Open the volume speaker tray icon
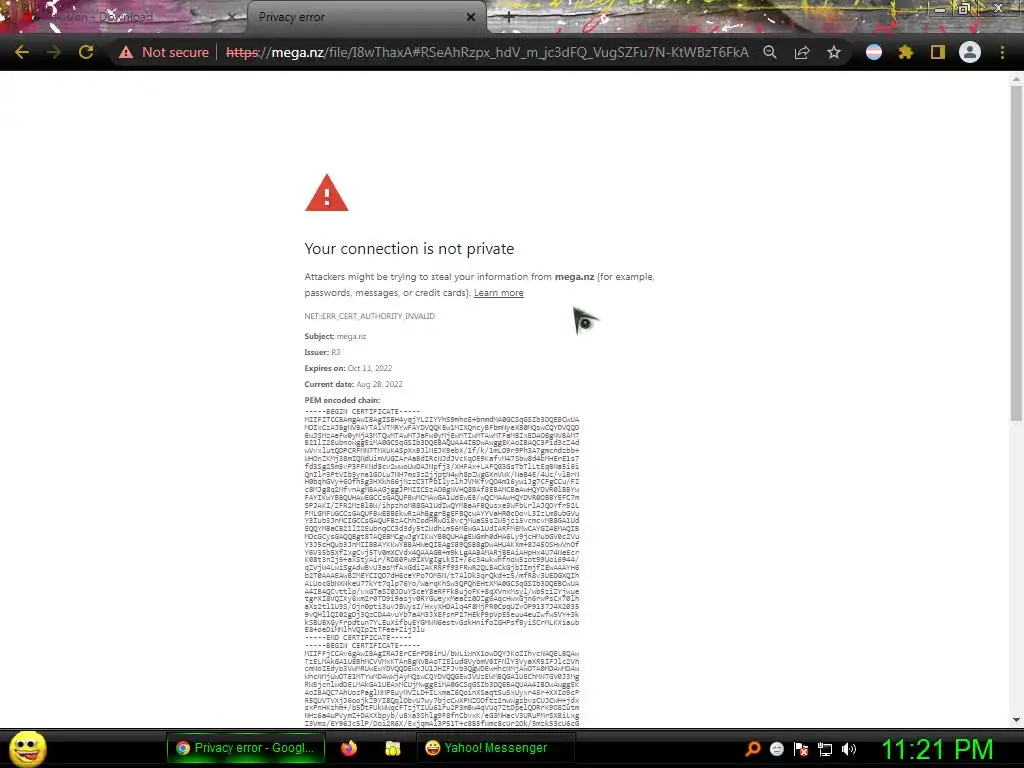Screen dimensions: 1024x768 click(849, 749)
